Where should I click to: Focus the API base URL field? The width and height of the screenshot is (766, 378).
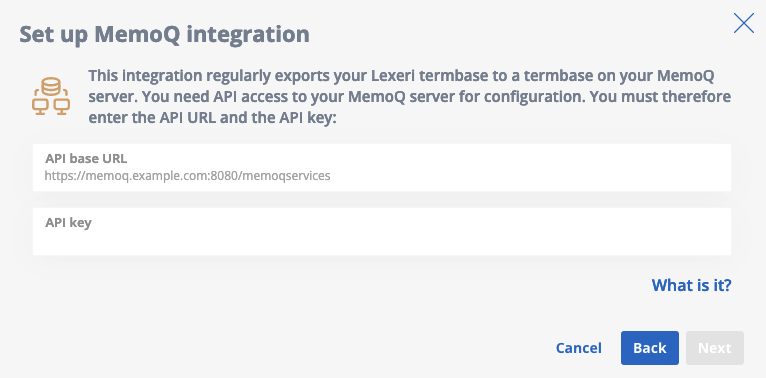click(382, 167)
